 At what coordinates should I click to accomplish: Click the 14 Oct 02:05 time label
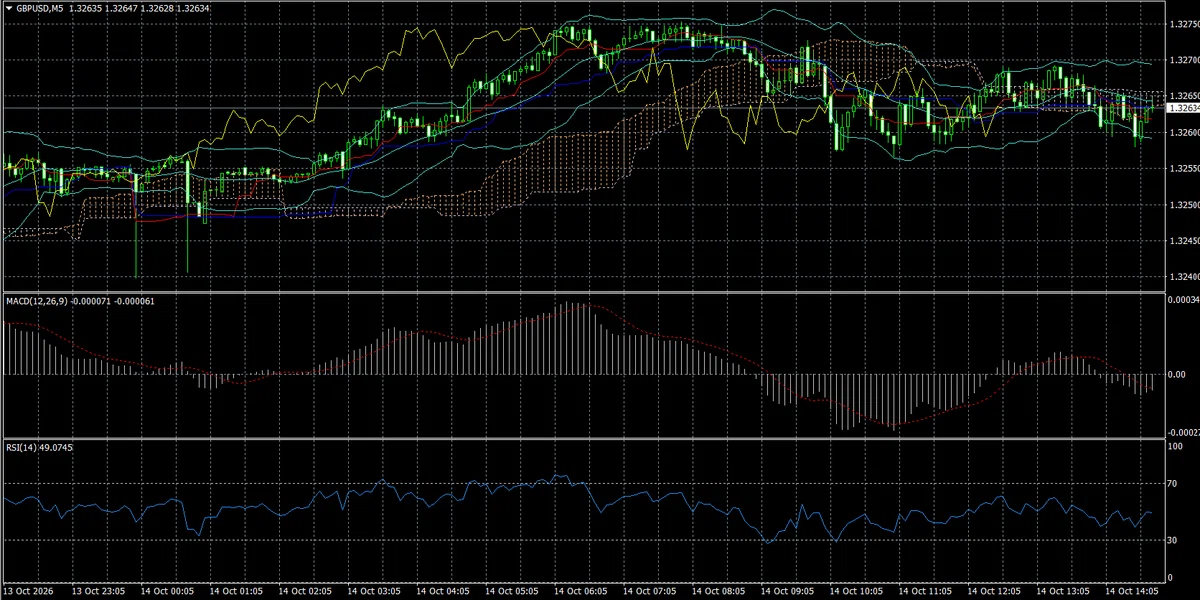coord(307,591)
